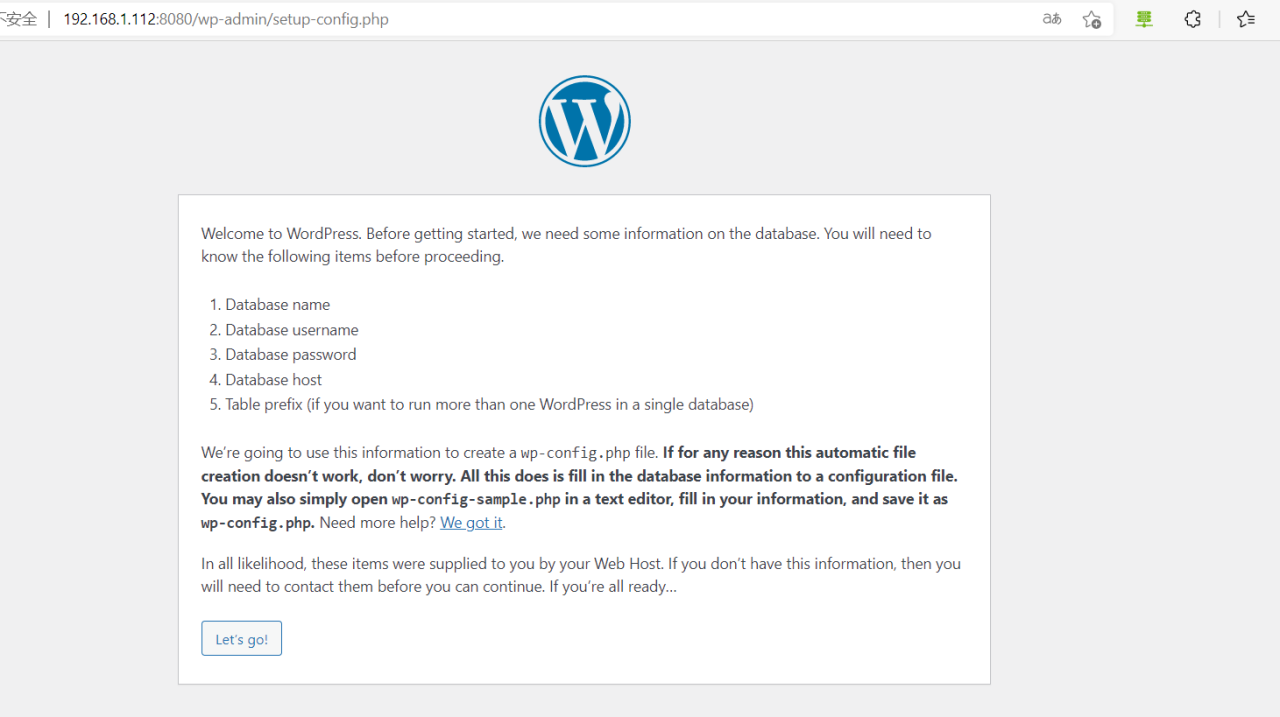The width and height of the screenshot is (1280, 717).
Task: Click the "wp-config-sample.php" code text
Action: click(475, 499)
